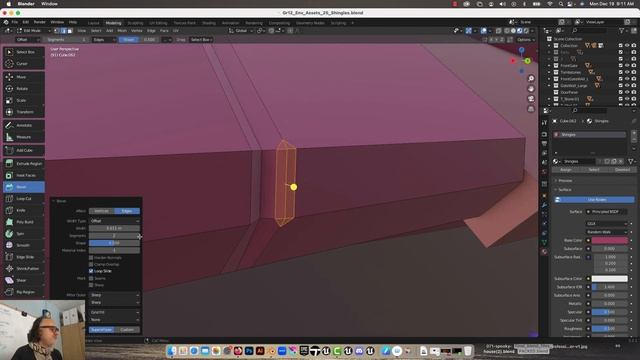
Task: Activate the Transform tool
Action: (24, 112)
